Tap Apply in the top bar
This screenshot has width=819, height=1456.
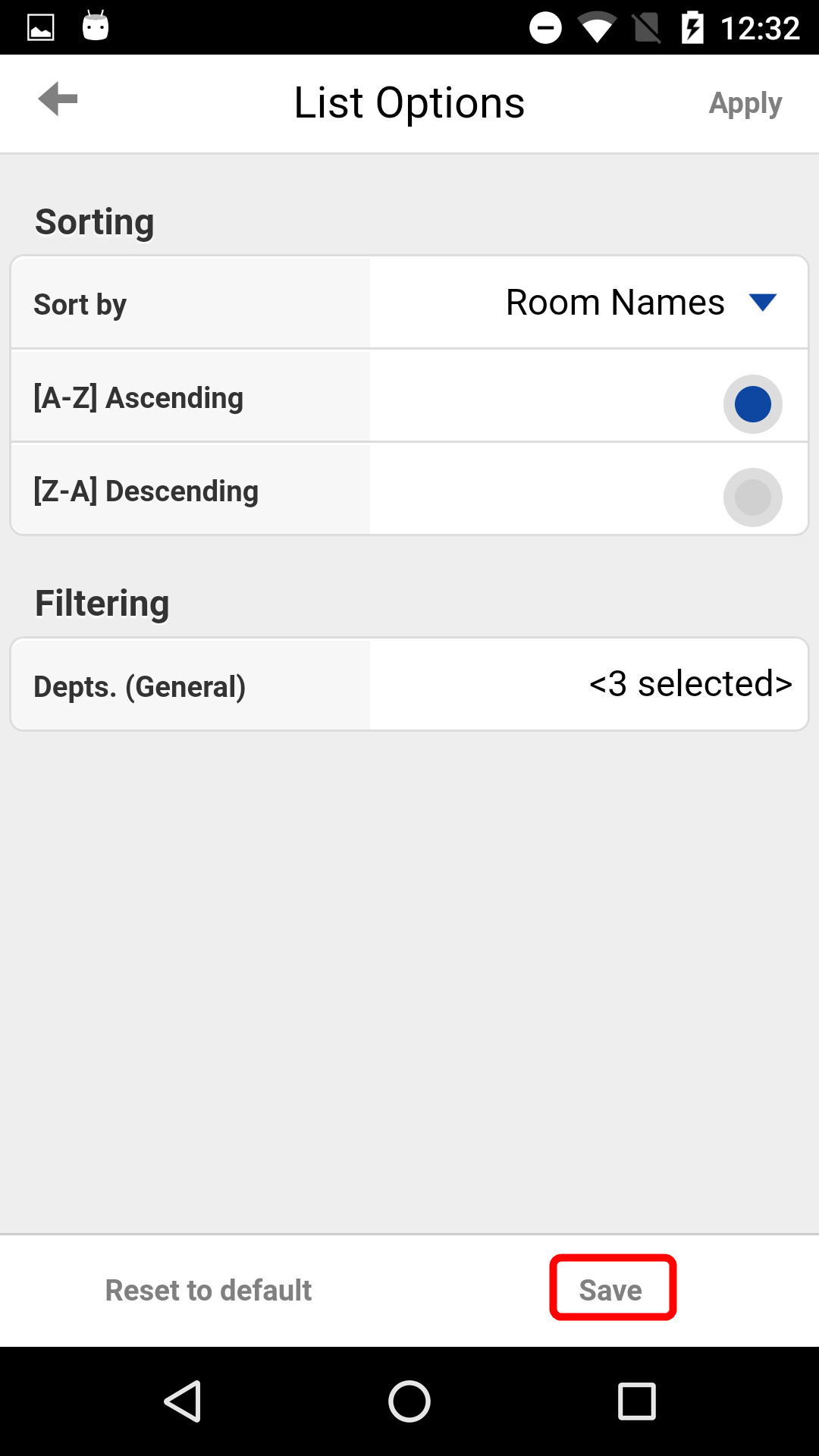[745, 104]
